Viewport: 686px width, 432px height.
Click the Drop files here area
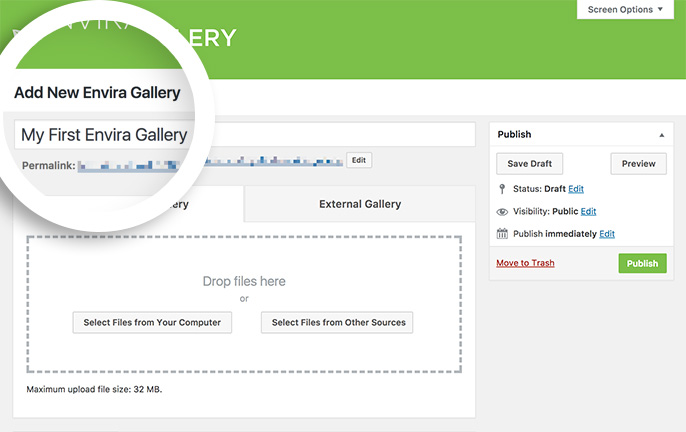(x=244, y=305)
